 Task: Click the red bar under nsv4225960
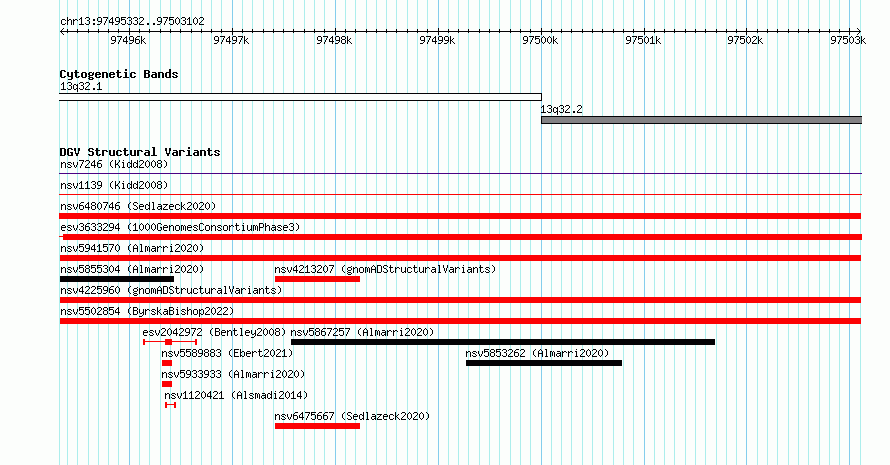tap(460, 300)
